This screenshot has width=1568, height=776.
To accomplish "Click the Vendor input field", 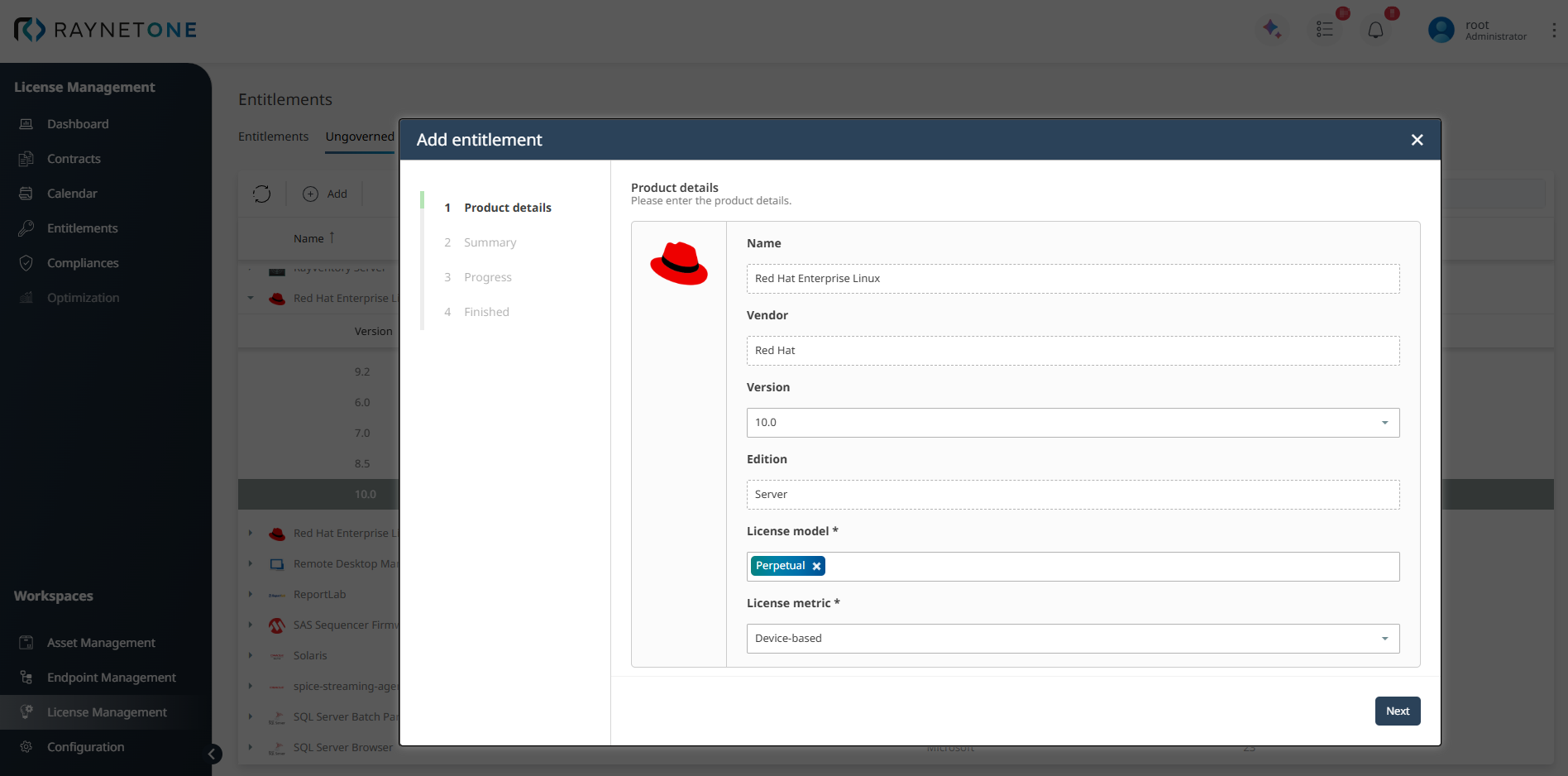I will point(1073,351).
